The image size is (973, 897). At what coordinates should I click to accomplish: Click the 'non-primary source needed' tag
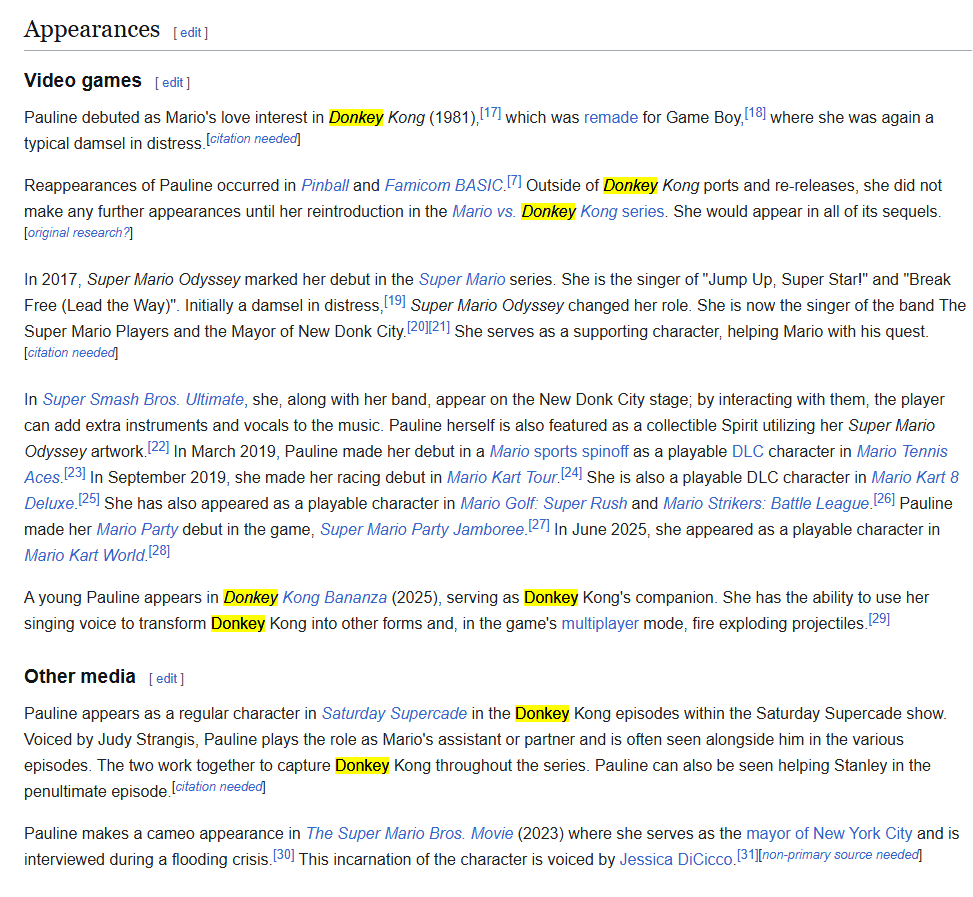840,855
